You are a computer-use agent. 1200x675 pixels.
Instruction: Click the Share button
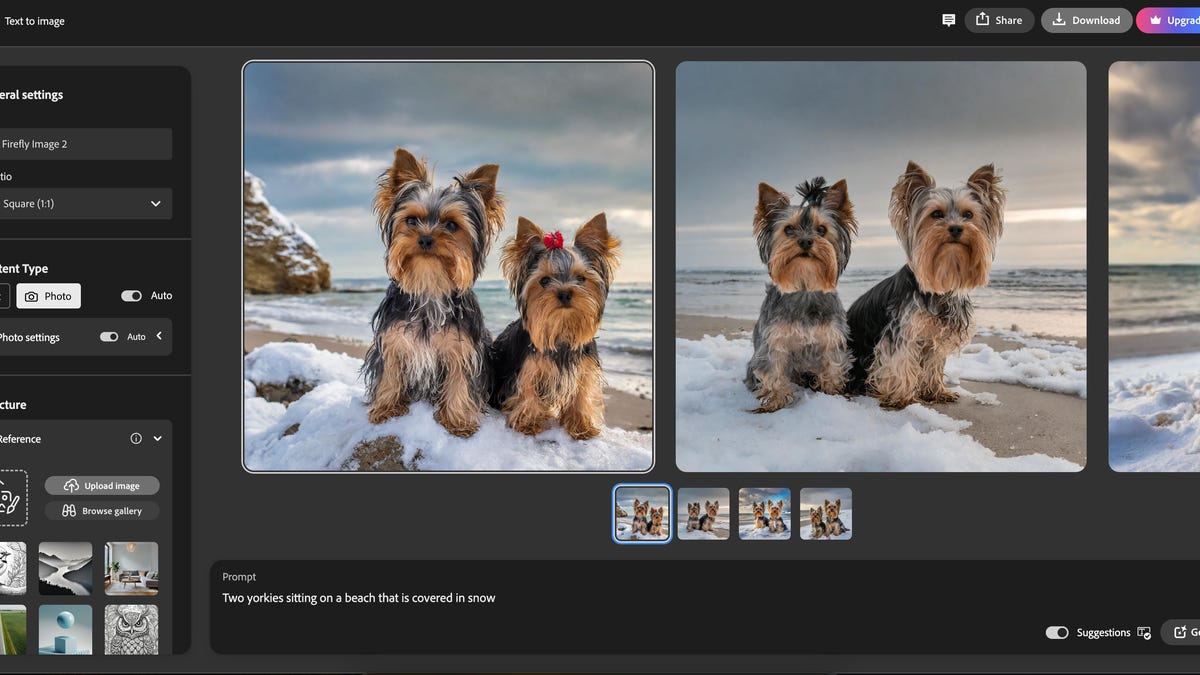click(998, 20)
